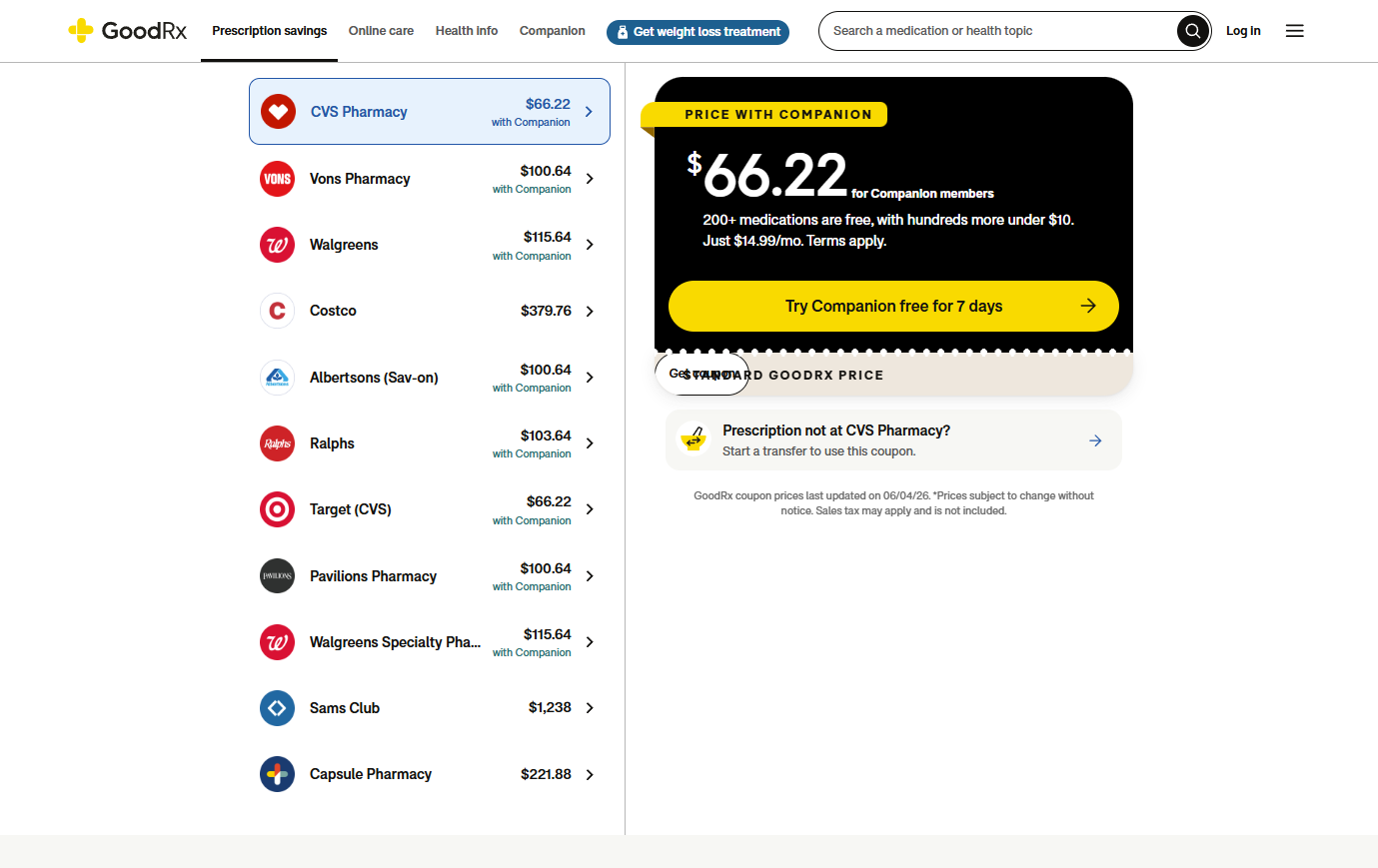Image resolution: width=1378 pixels, height=868 pixels.
Task: Expand Pavilions Pharmacy row chevron
Action: (590, 576)
